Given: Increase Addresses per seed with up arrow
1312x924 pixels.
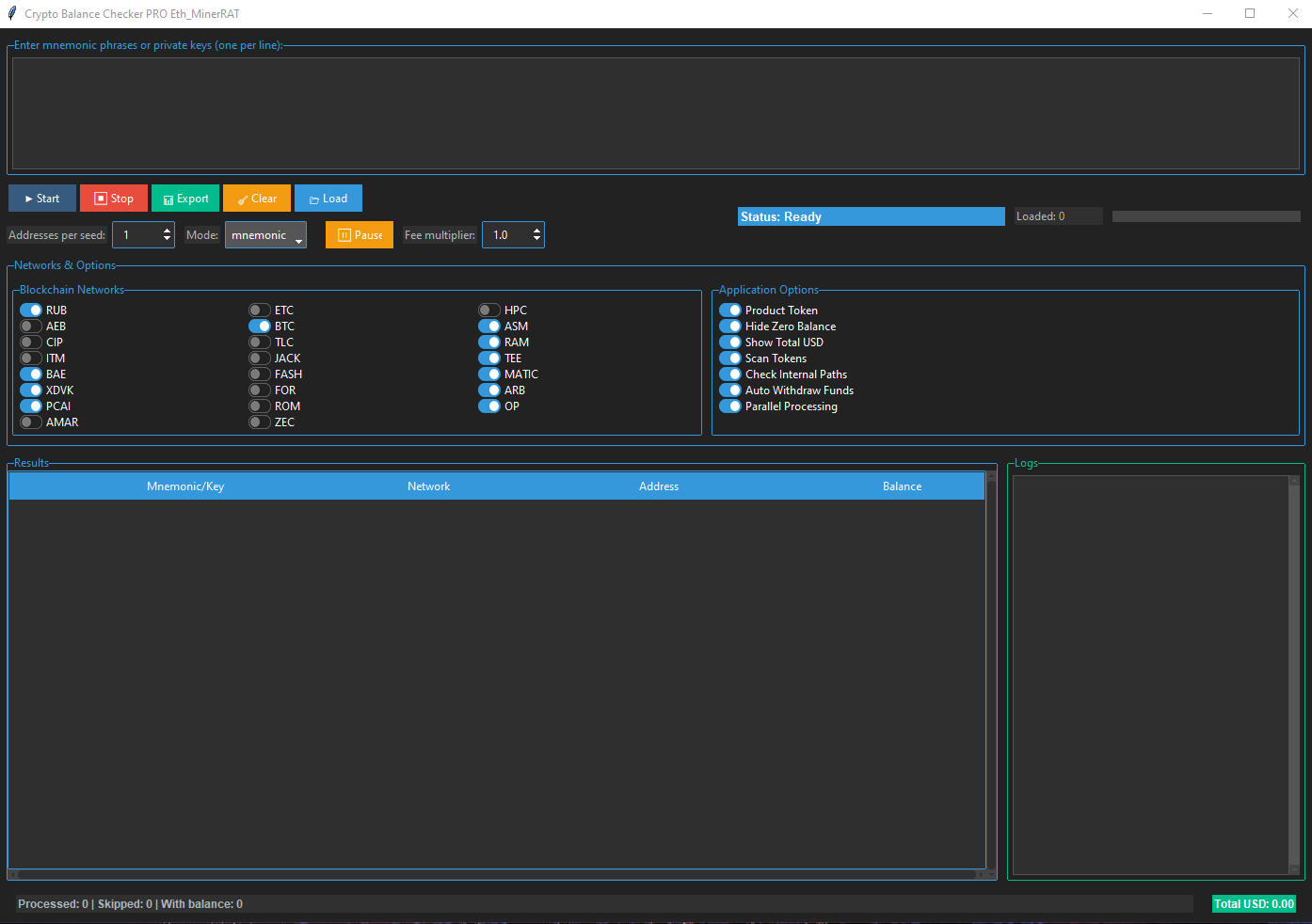Looking at the screenshot, I should pyautogui.click(x=166, y=229).
